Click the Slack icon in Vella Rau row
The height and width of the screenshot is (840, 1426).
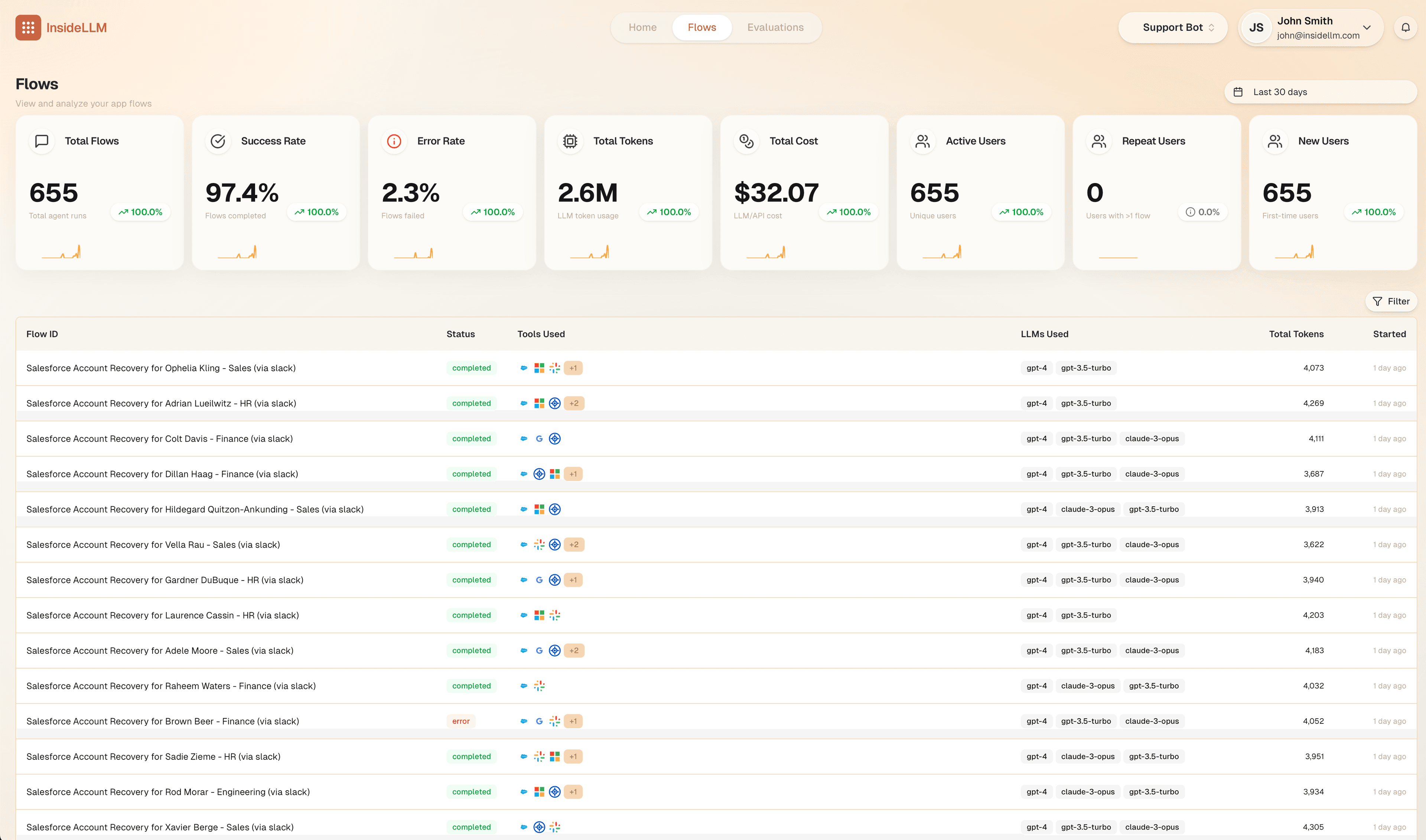[539, 545]
